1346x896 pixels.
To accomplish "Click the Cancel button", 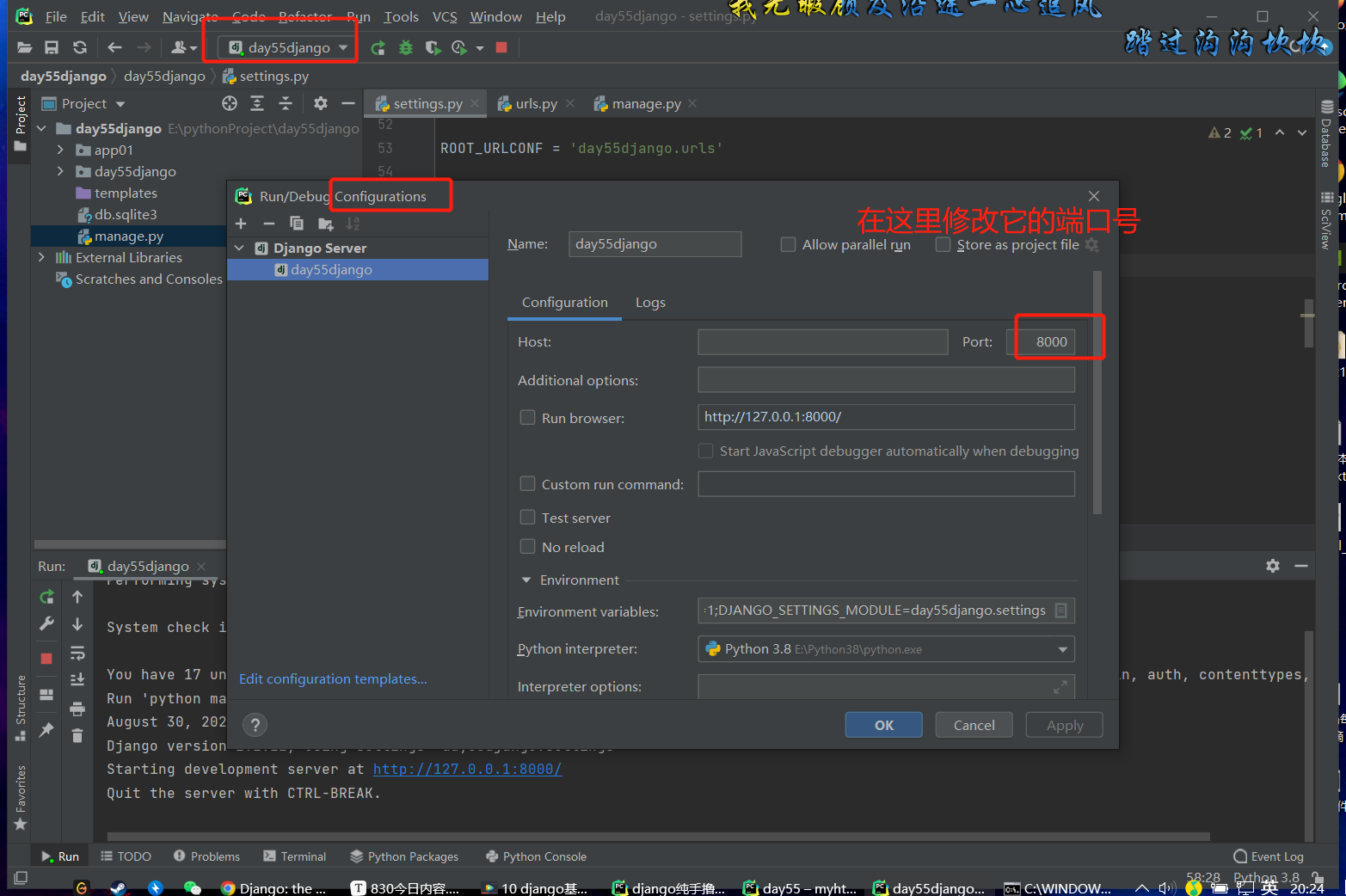I will (x=974, y=725).
